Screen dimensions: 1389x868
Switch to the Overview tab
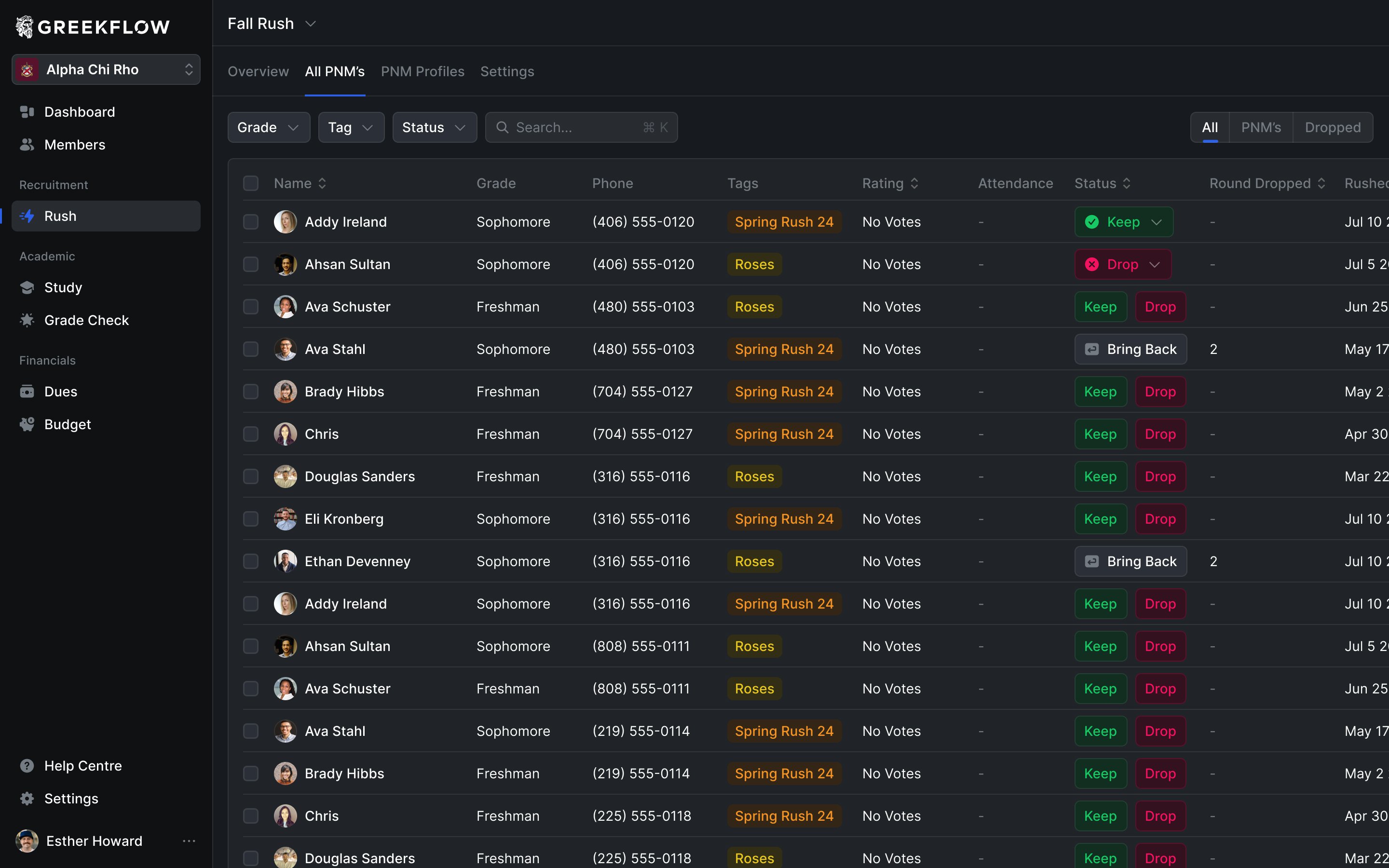pyautogui.click(x=259, y=72)
